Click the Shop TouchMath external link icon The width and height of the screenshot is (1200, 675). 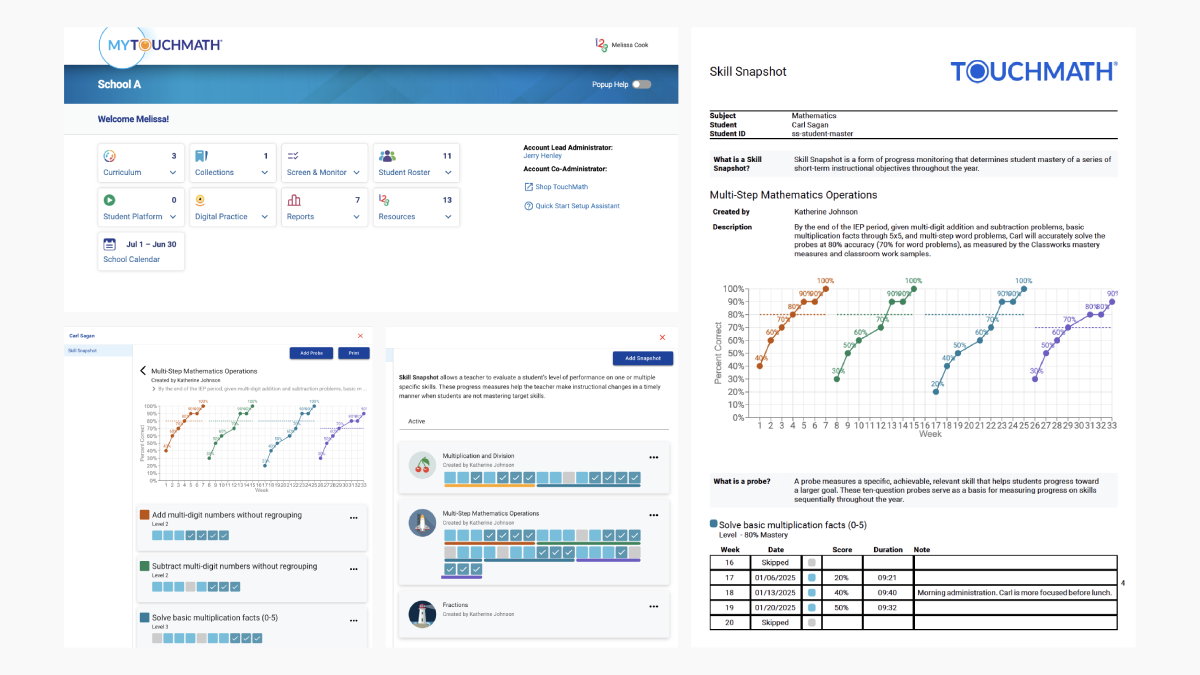(528, 187)
